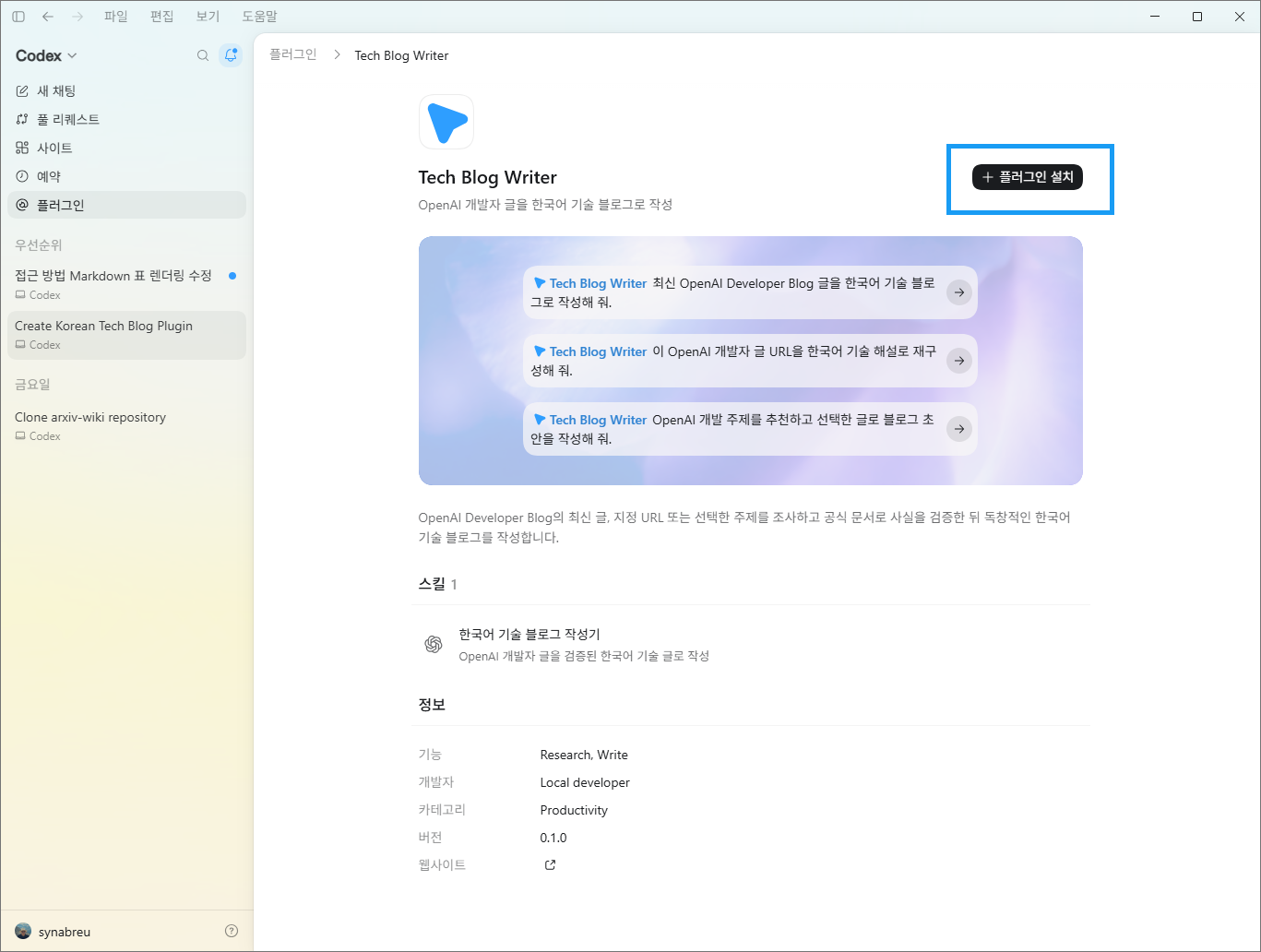Run prompt arrow for '최신 OpenAI Developer Blog'
Screen dimensions: 1261x952
tap(959, 292)
